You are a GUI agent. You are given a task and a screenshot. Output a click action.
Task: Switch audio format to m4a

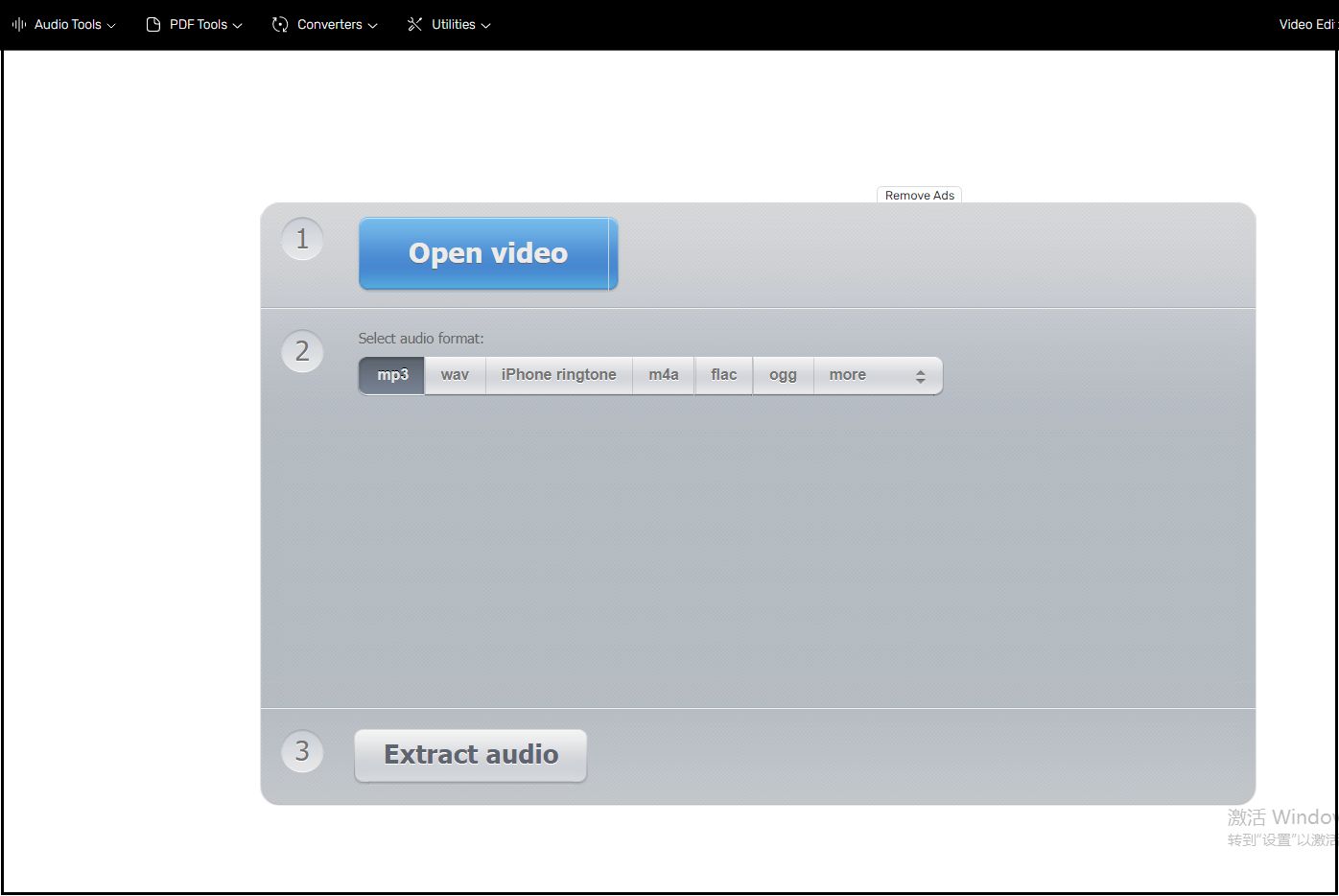pyautogui.click(x=663, y=375)
